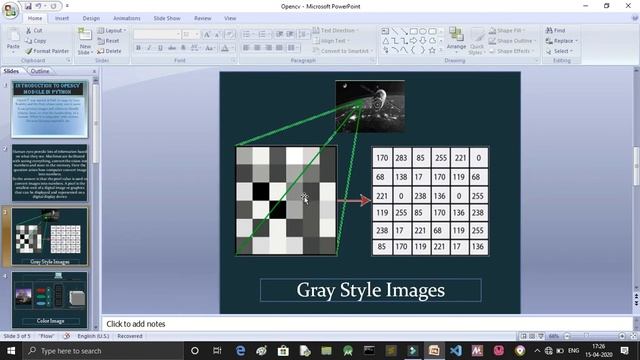Switch to Slide Sorter view in status bar
Screen dimensions: 640x360
pyautogui.click(x=532, y=336)
